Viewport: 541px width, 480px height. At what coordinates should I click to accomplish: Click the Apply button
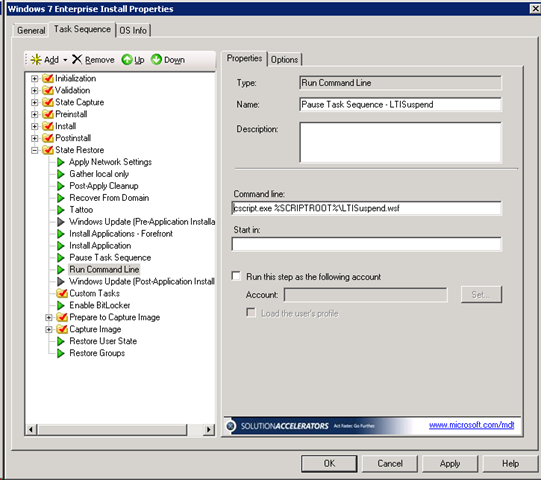click(x=450, y=463)
